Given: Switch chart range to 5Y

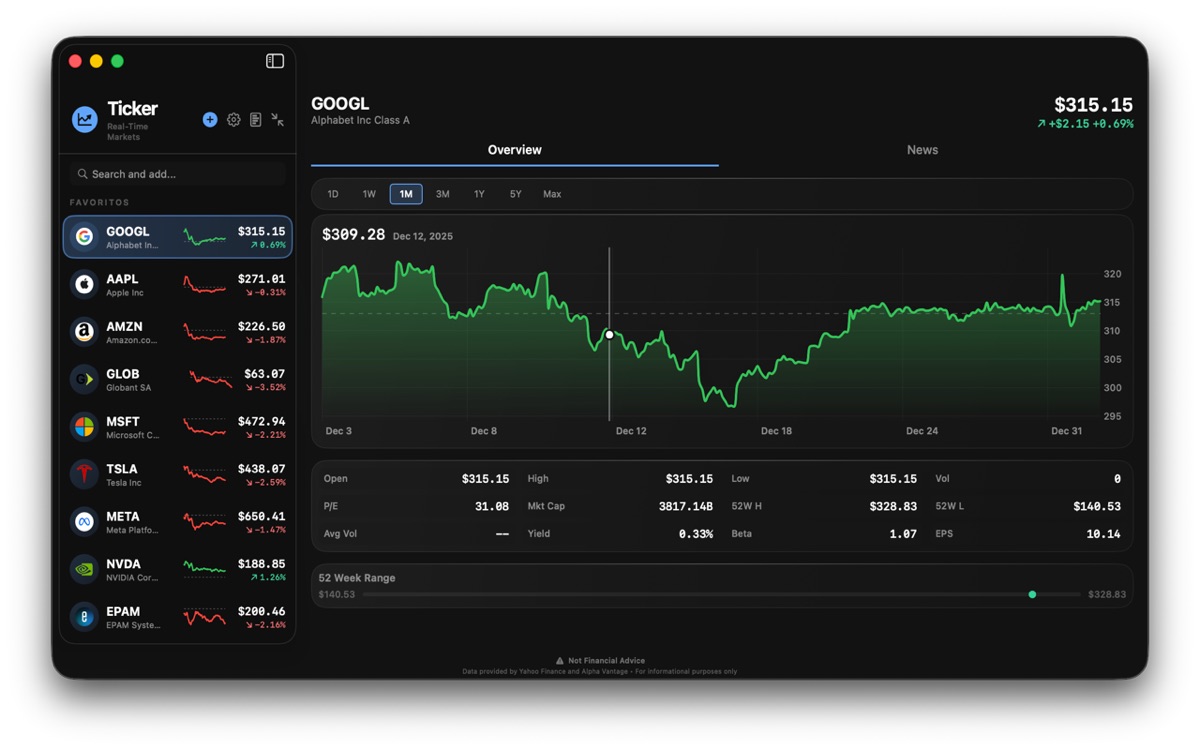Looking at the screenshot, I should (515, 194).
